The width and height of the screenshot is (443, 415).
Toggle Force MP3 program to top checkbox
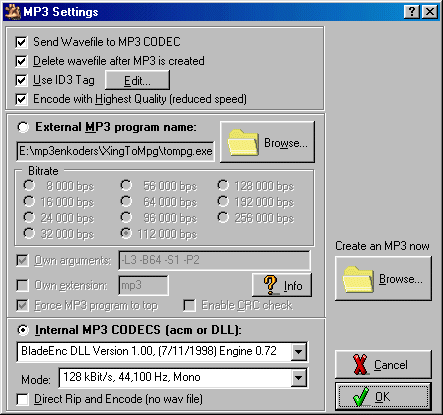coord(22,305)
